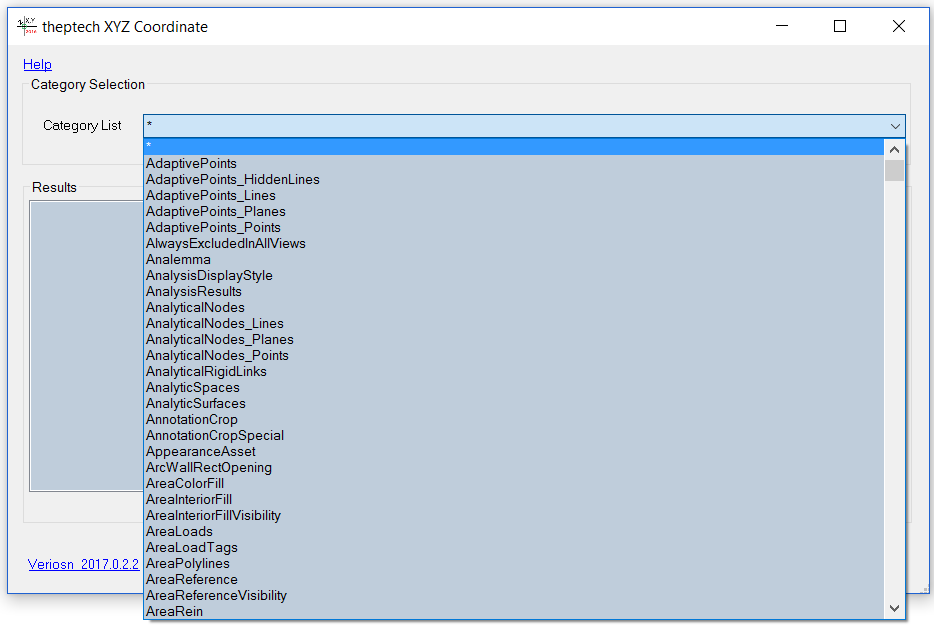Choose AnalyticalNodes_Planes item

coord(513,339)
